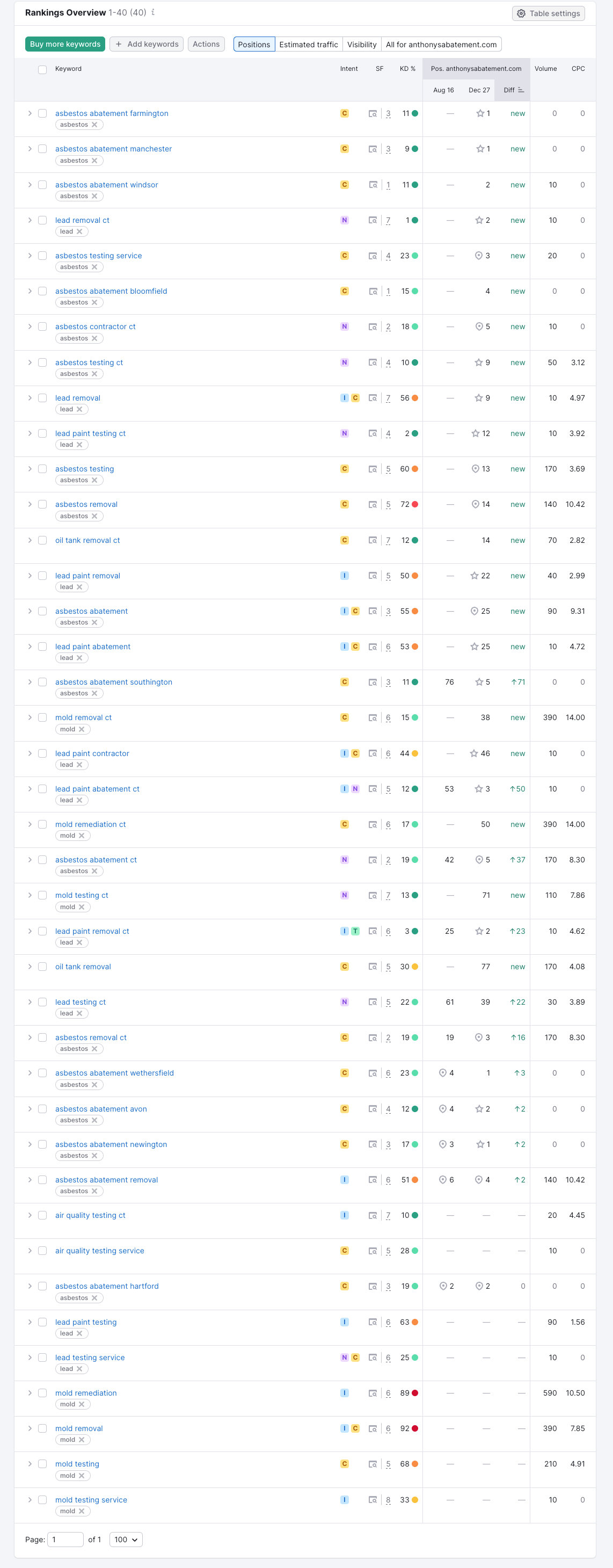
Task: View SERP icon for asbestos testing row
Action: (373, 469)
